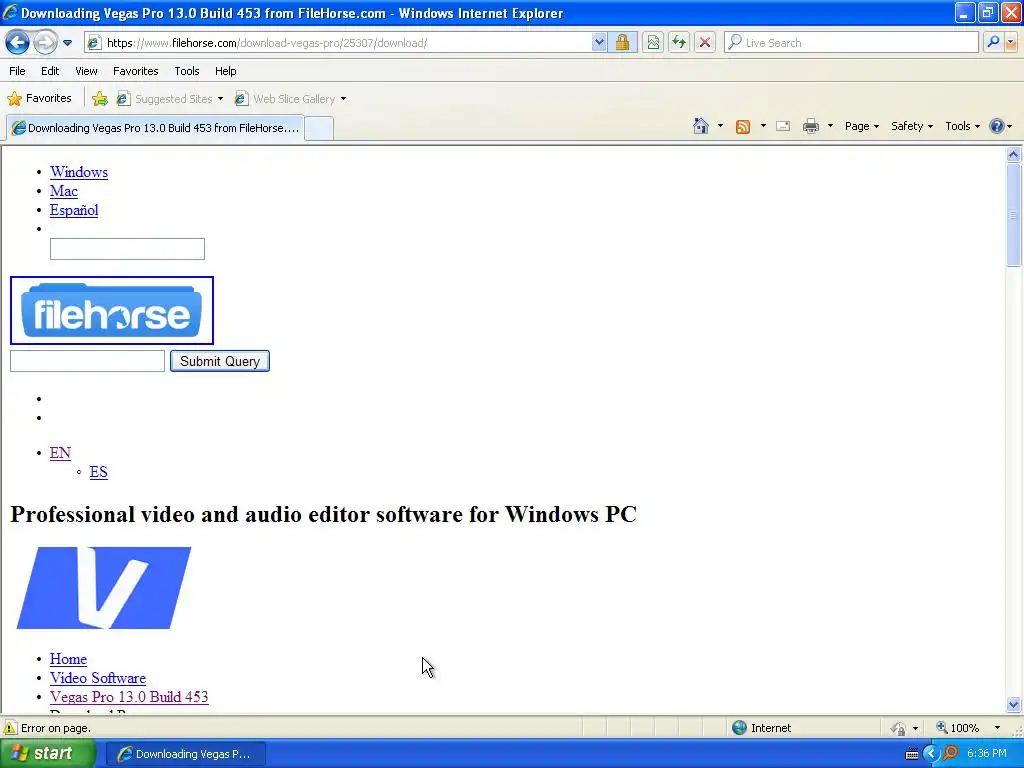Click the vertical scrollbar thumb
The width and height of the screenshot is (1024, 768).
(1014, 215)
